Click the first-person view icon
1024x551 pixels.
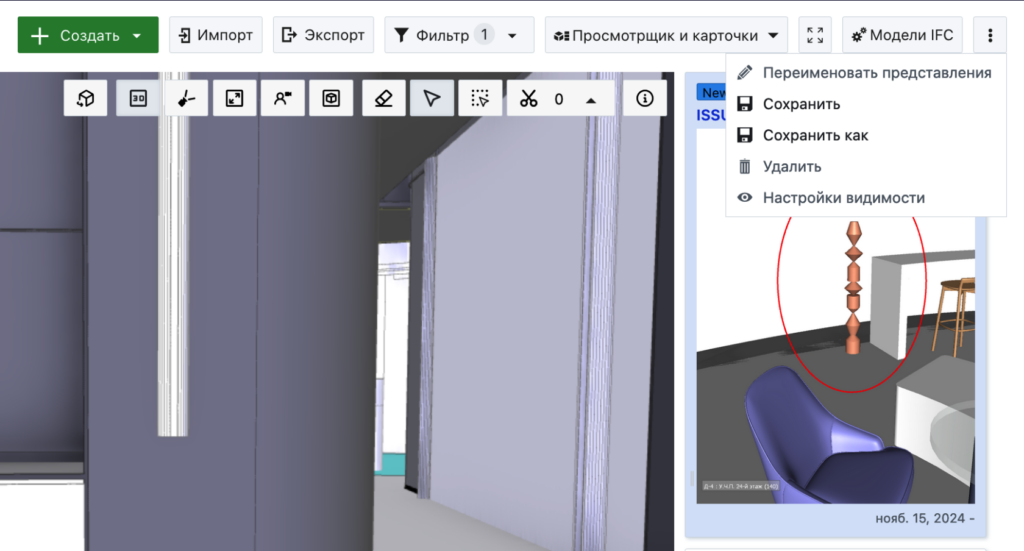pos(282,98)
